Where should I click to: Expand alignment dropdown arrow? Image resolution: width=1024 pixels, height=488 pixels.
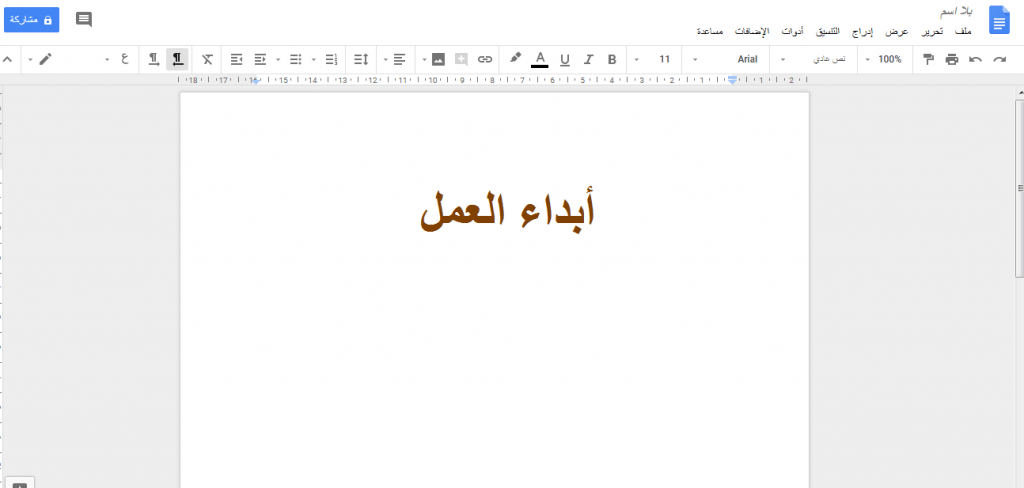coord(385,60)
